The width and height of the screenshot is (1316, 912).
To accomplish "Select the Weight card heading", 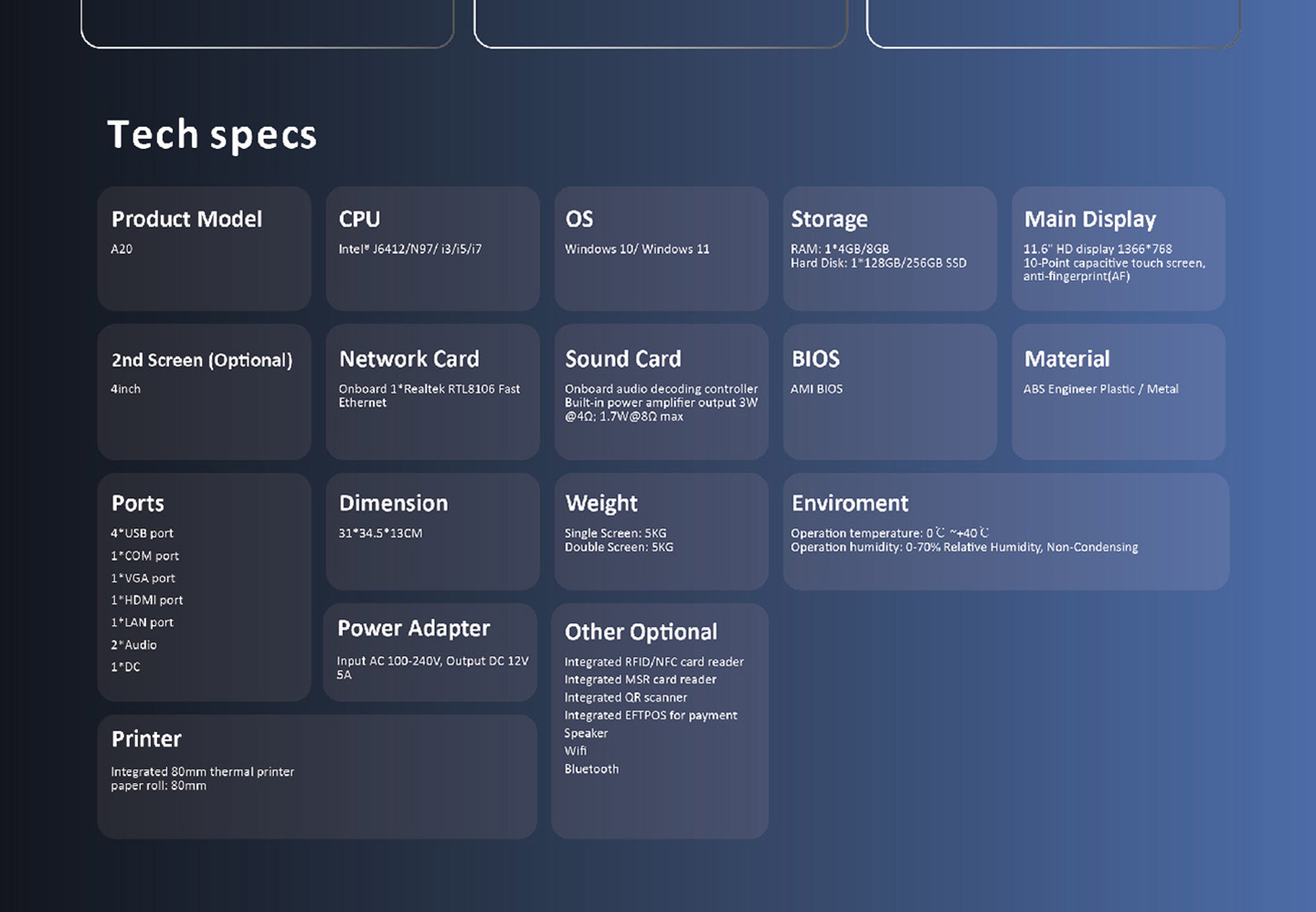I will (x=601, y=504).
